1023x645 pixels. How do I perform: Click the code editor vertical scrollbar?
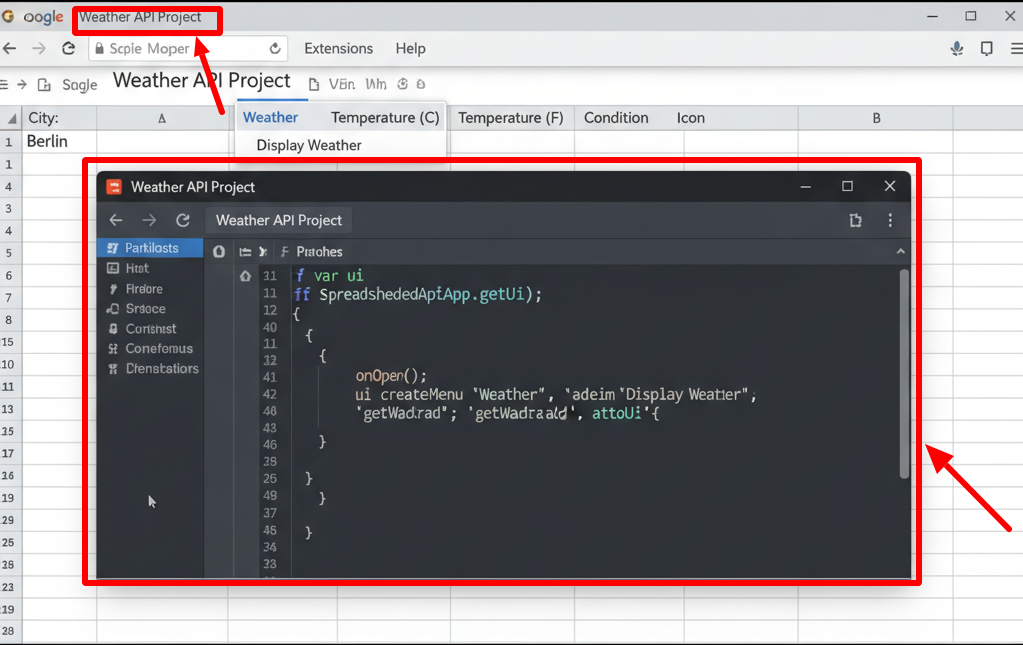point(904,374)
